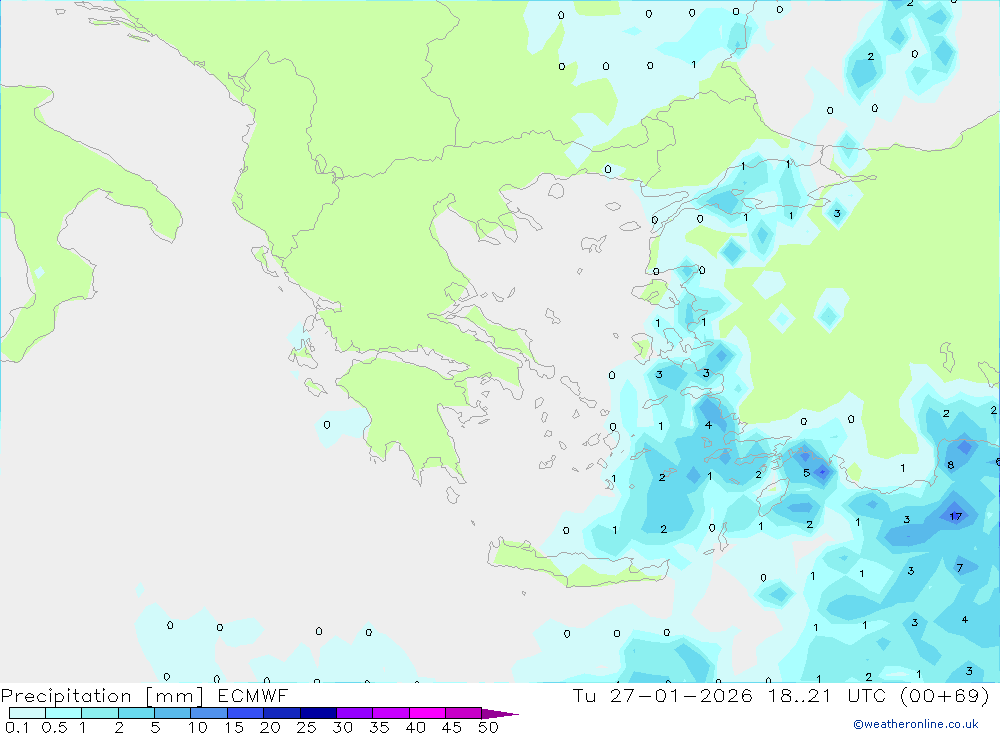This screenshot has width=1000, height=733.
Task: Click the '15' legend scale label
Action: (233, 727)
